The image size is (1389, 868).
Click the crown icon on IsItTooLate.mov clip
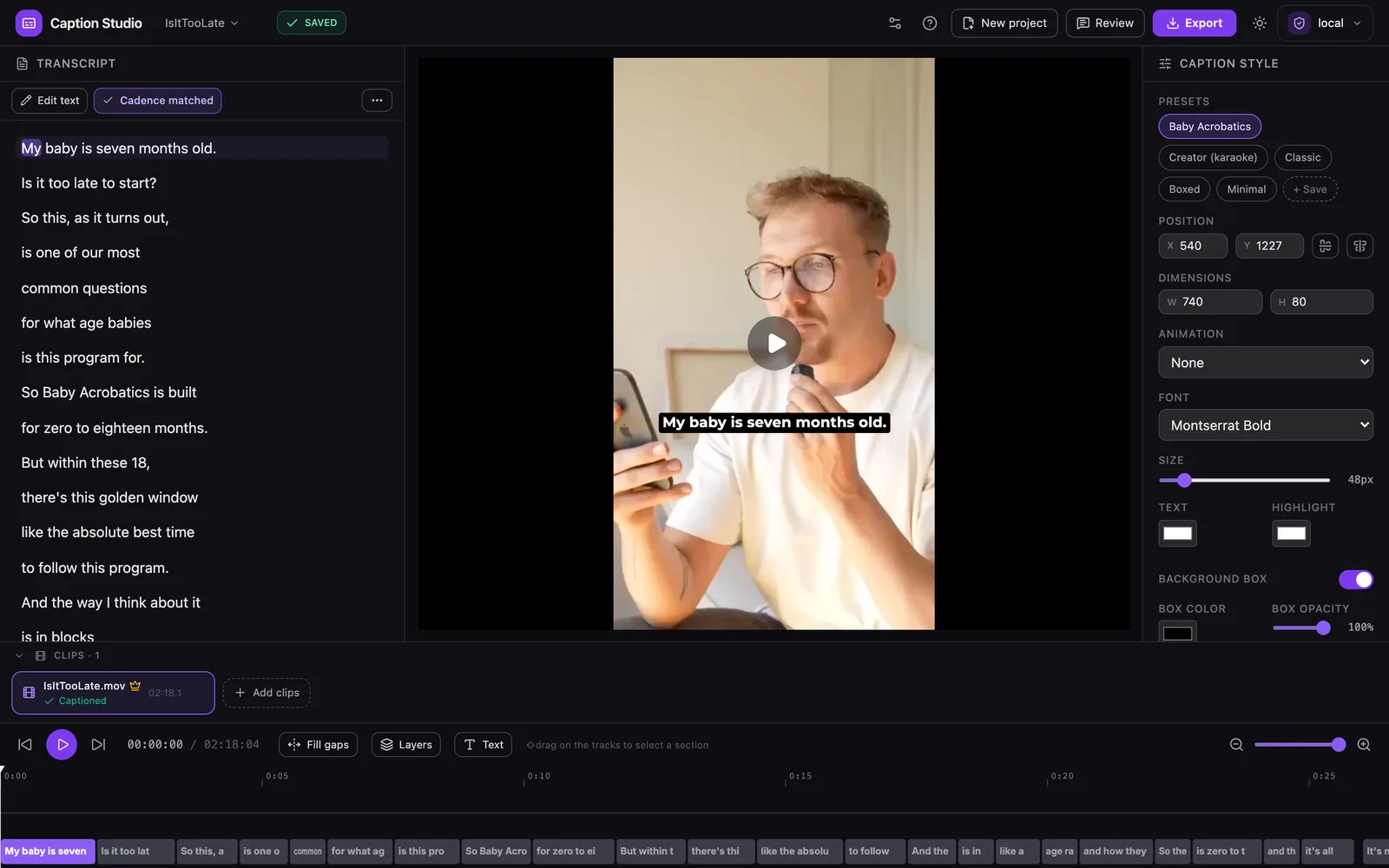point(135,686)
